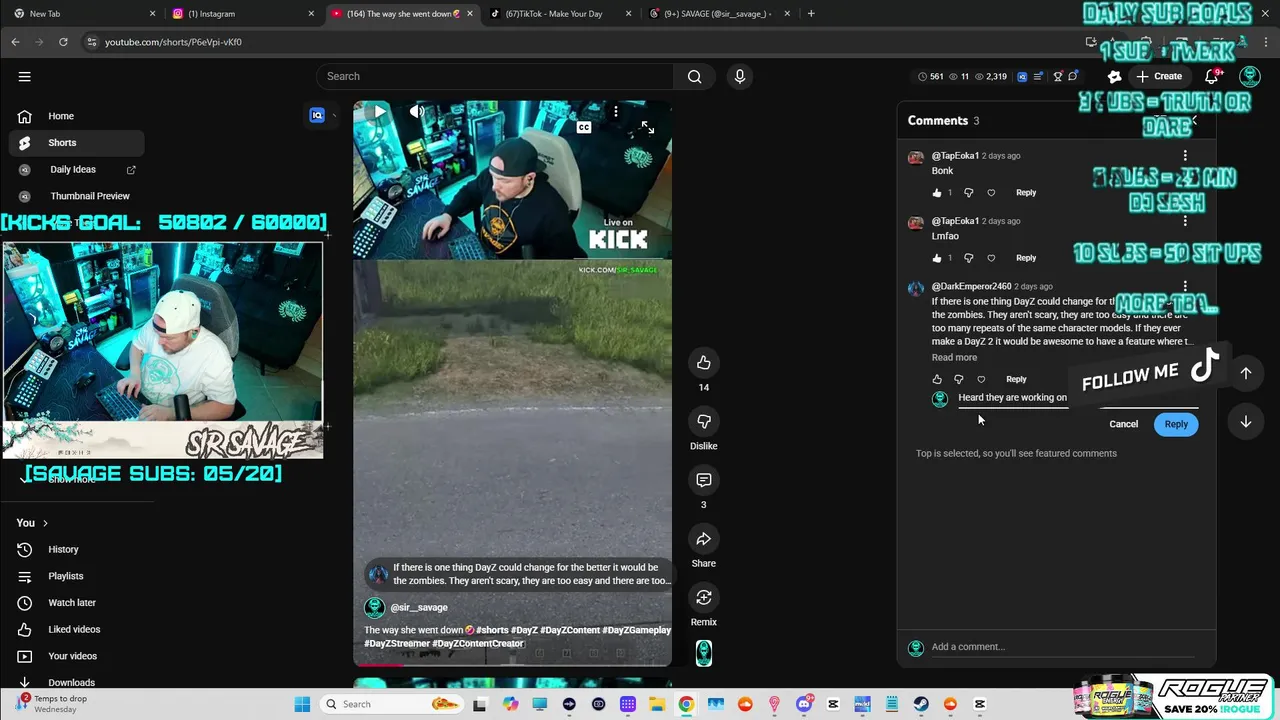Start voice search with microphone icon
The height and width of the screenshot is (720, 1280).
coord(740,76)
